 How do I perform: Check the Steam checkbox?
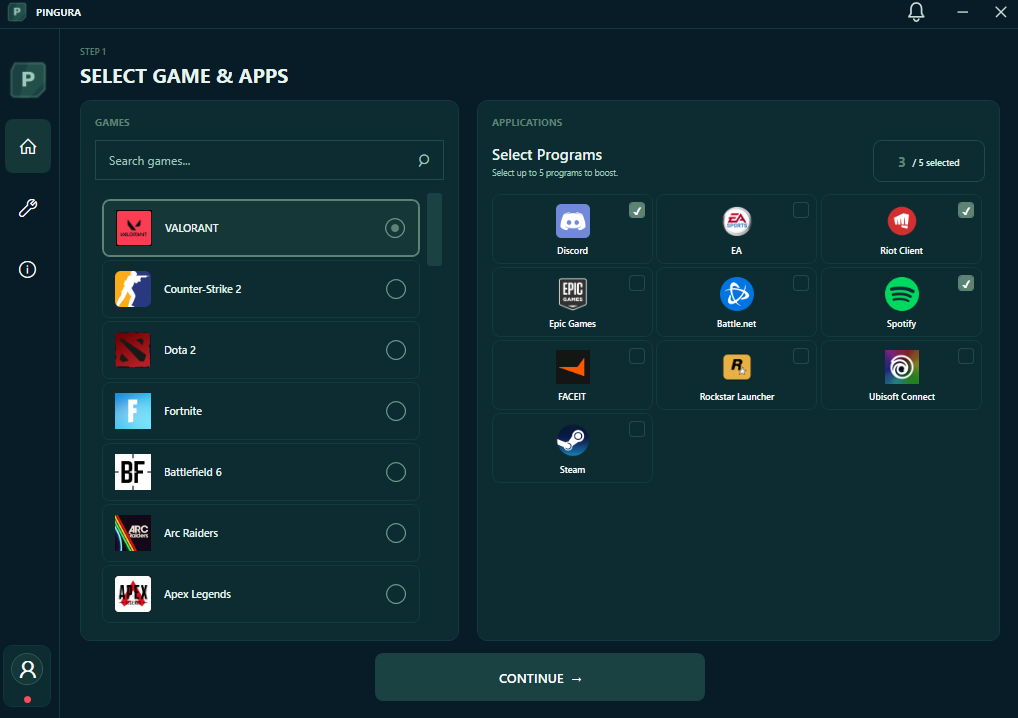point(637,429)
